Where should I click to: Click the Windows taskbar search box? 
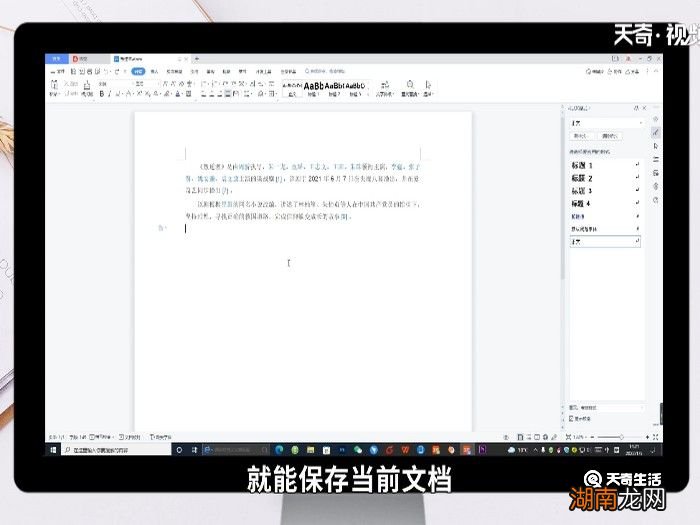click(116, 450)
